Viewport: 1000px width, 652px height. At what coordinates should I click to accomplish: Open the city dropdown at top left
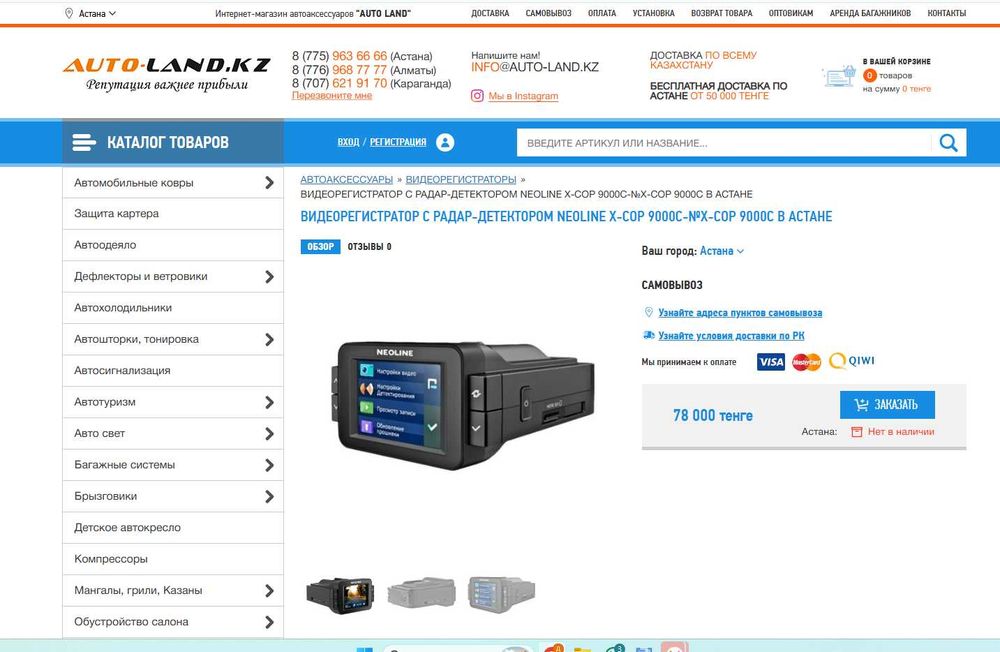[91, 13]
